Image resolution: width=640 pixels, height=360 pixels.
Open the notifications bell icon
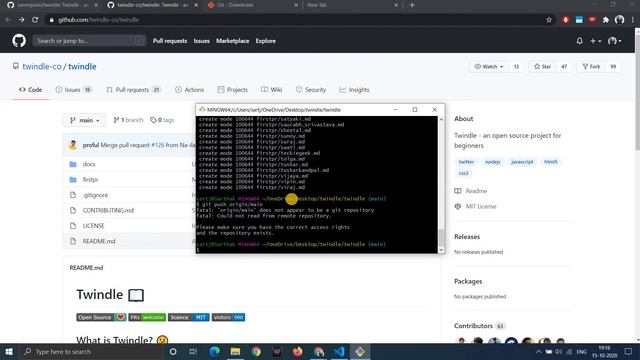579,41
